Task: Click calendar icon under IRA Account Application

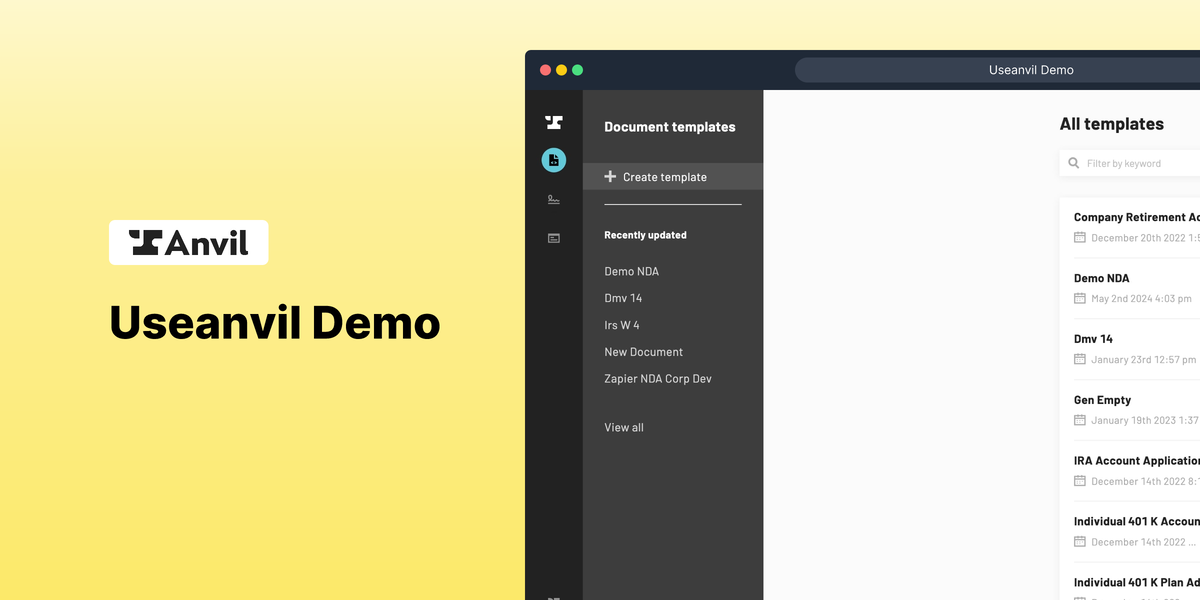Action: point(1080,481)
